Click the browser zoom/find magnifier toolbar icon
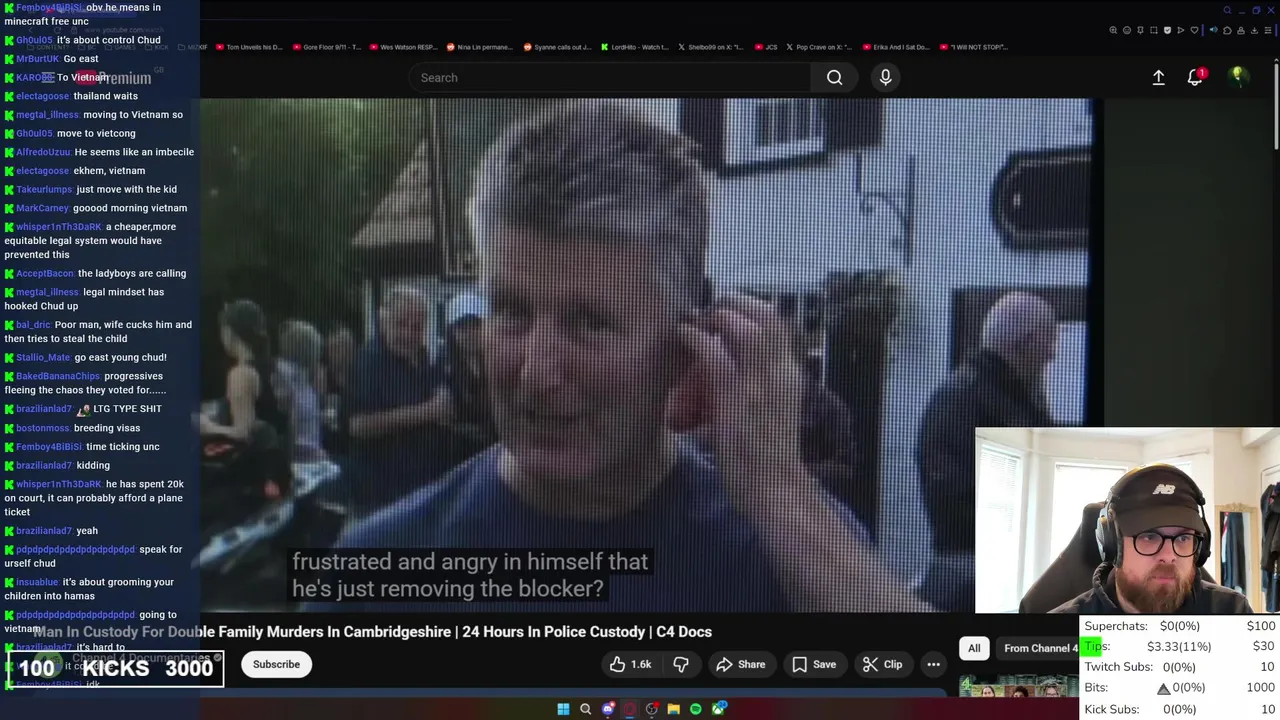This screenshot has height=720, width=1280. [1113, 30]
